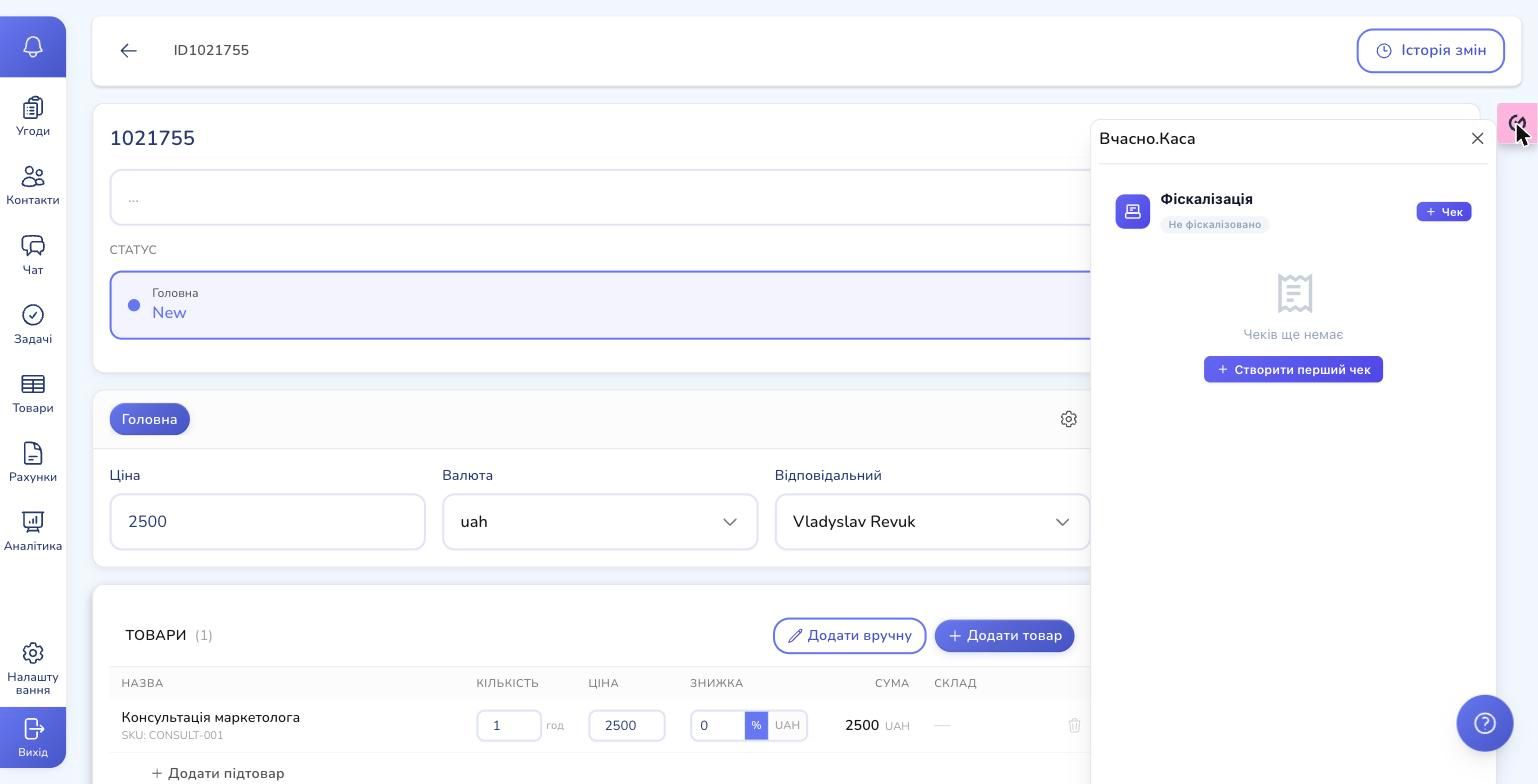The height and width of the screenshot is (784, 1538).
Task: Close the Вчасно.Каса panel
Action: pos(1477,138)
